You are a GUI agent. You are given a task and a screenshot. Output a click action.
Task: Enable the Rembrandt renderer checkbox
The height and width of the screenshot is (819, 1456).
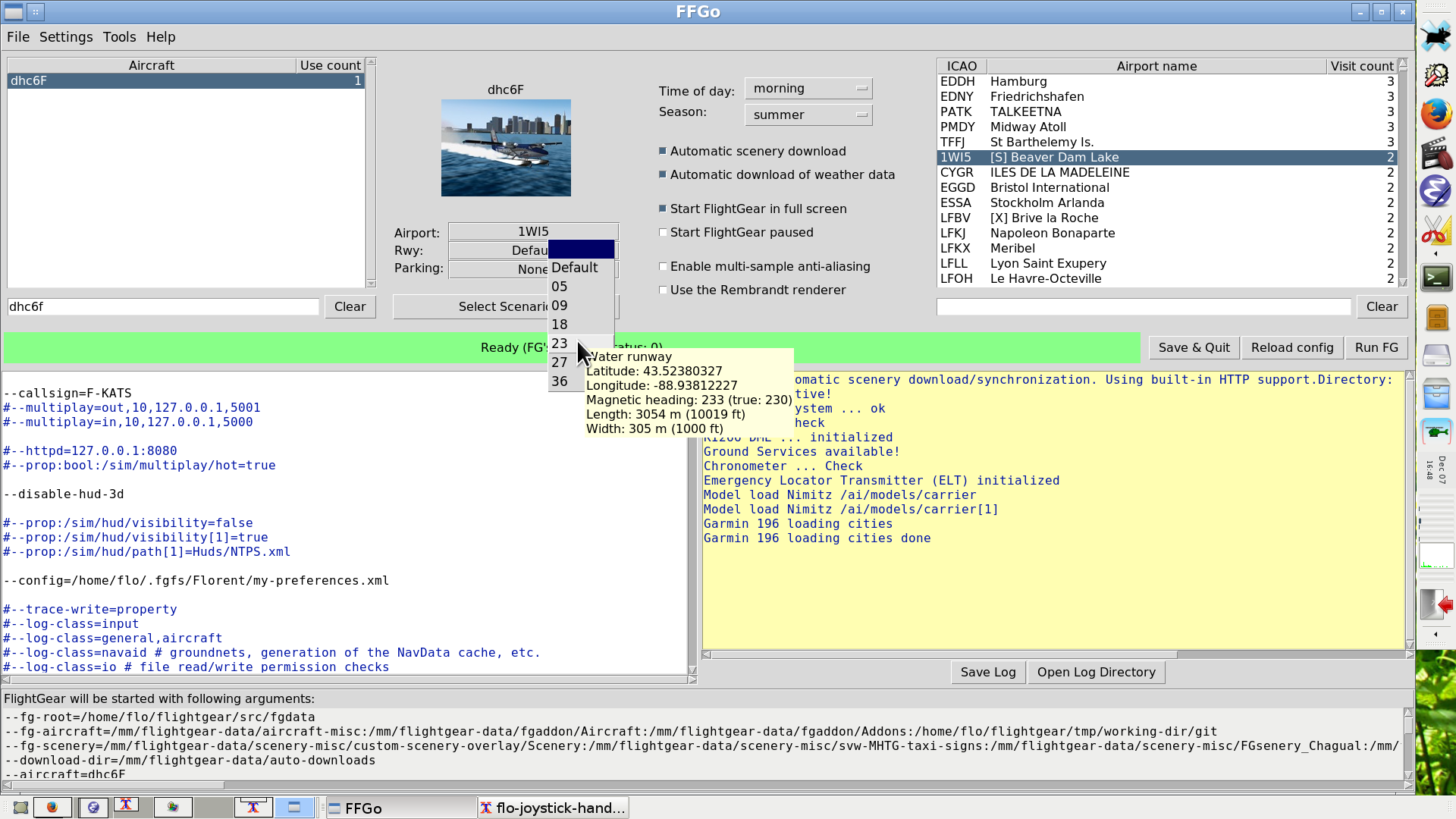pyautogui.click(x=663, y=290)
